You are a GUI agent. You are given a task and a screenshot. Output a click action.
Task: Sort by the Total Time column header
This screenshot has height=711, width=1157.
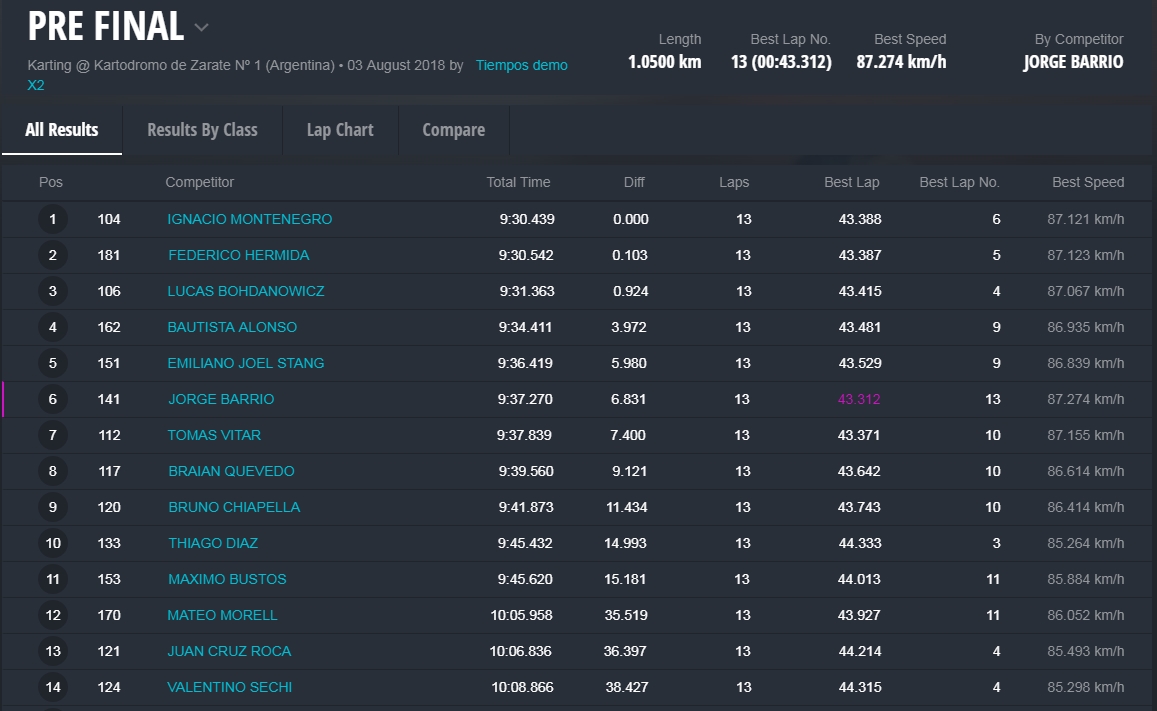pos(518,182)
